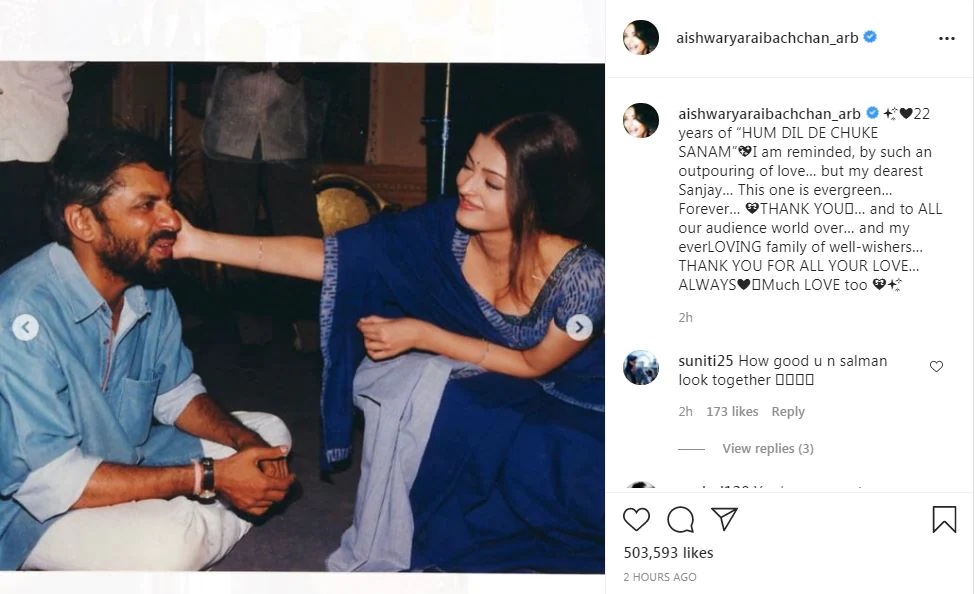This screenshot has width=974, height=594.
Task: Reply to suniti25's comment
Action: (788, 412)
